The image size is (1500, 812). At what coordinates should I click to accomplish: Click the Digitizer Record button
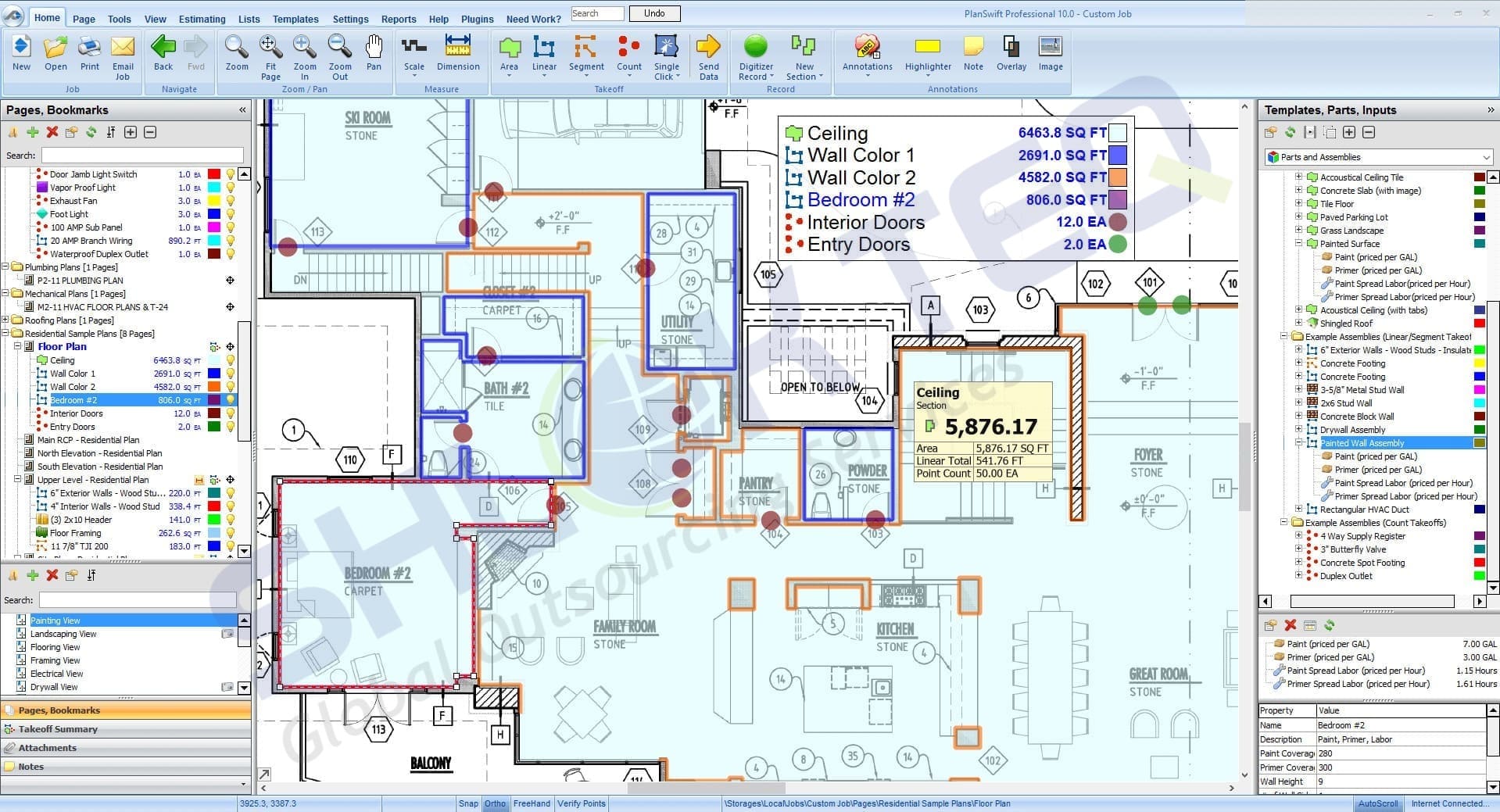pos(756,57)
